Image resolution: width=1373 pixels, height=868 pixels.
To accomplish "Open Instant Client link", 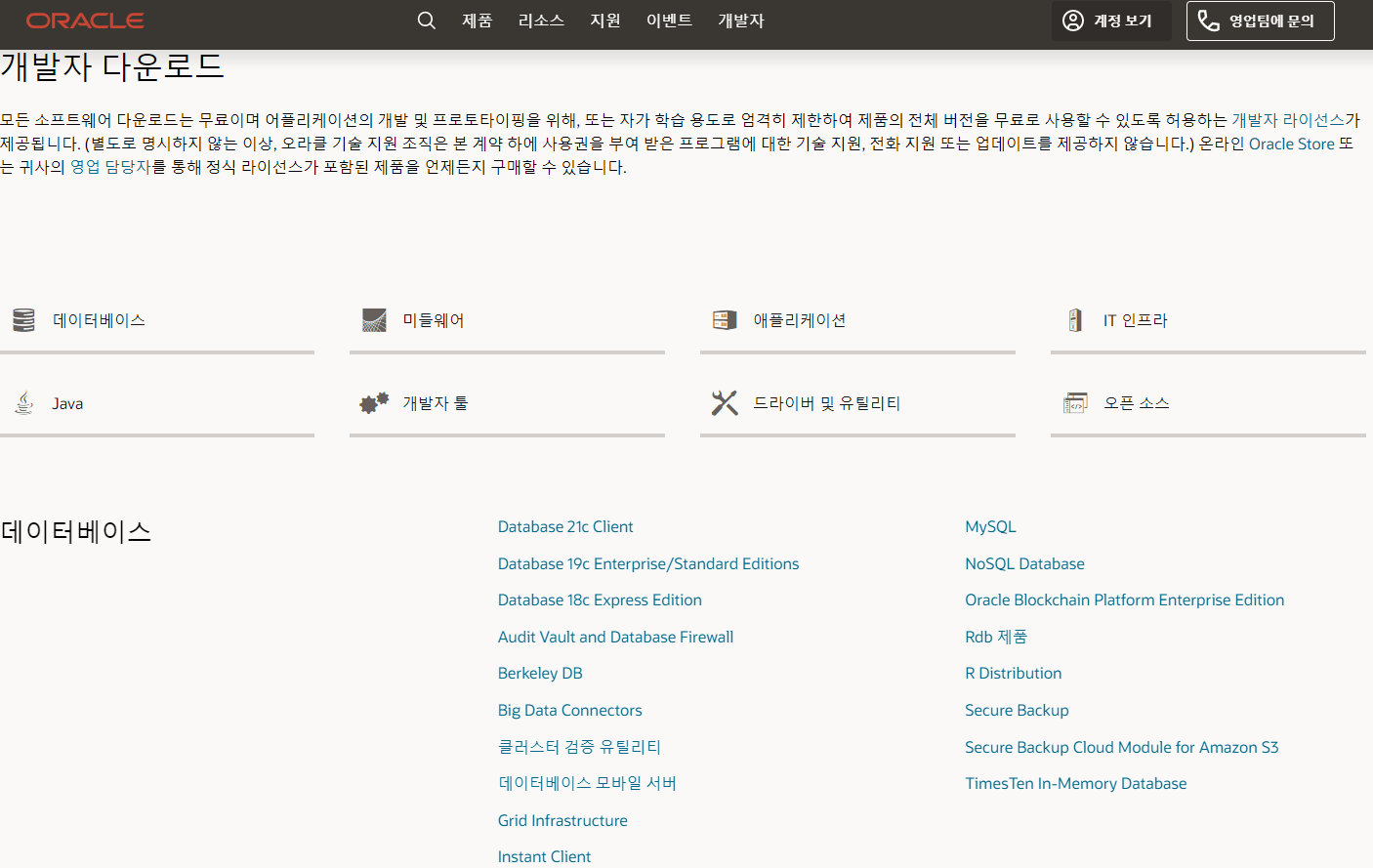I will pos(544,856).
